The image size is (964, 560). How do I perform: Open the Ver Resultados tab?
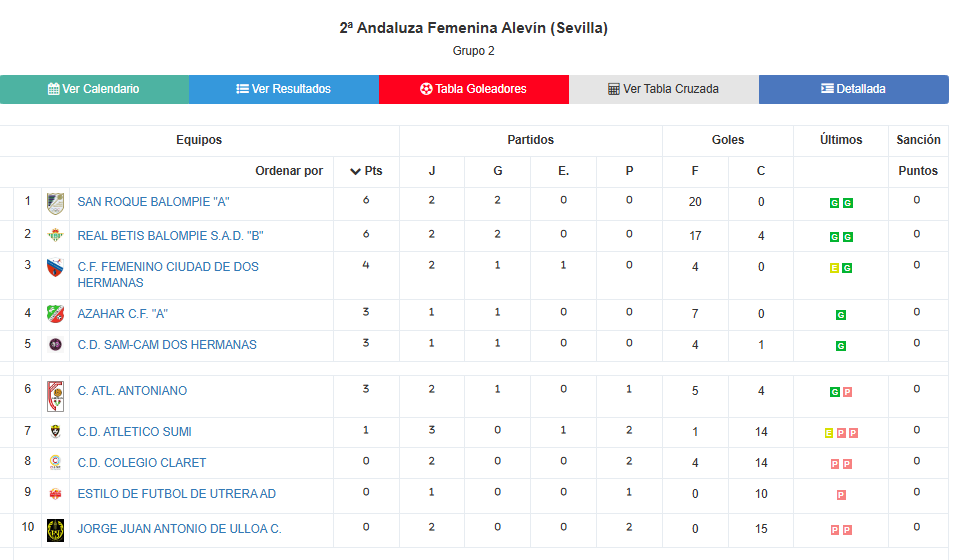[284, 89]
